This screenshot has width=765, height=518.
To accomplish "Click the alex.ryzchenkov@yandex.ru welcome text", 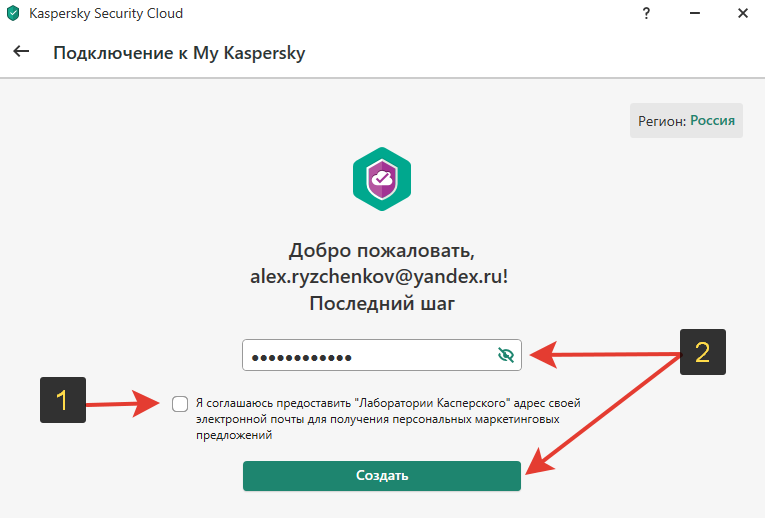I will 379,277.
